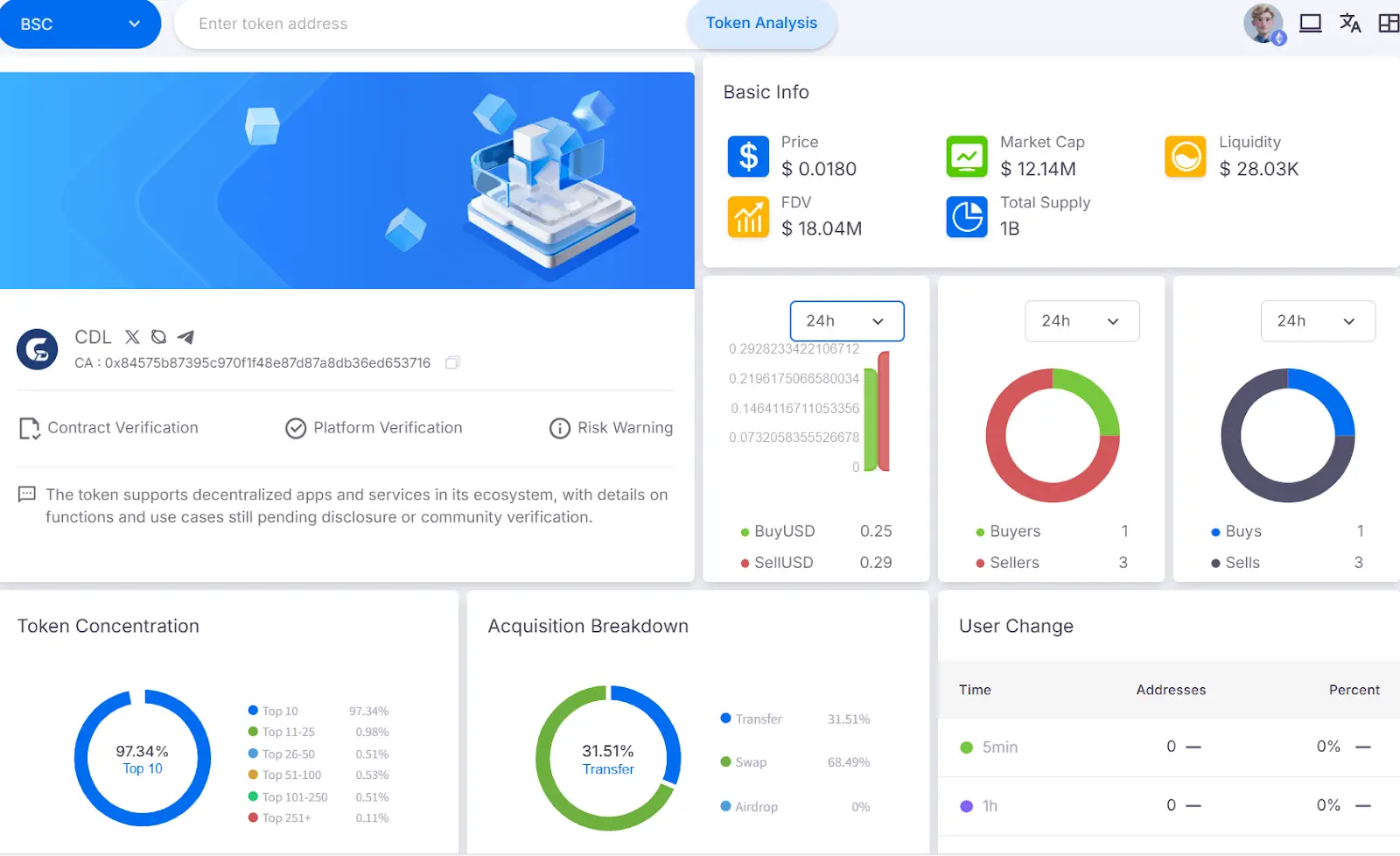Expand 24h dropdown above BuyUSD chart
The image size is (1400, 856).
tap(846, 321)
